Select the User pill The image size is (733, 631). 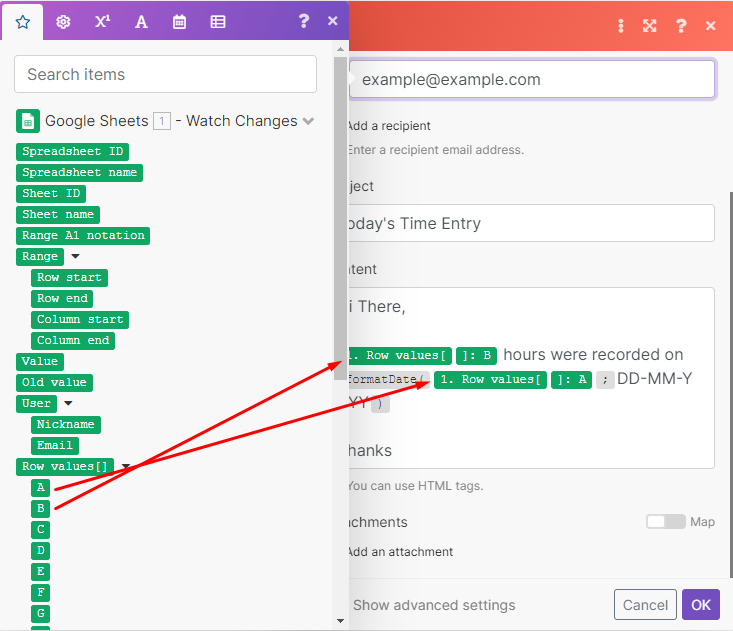[36, 404]
